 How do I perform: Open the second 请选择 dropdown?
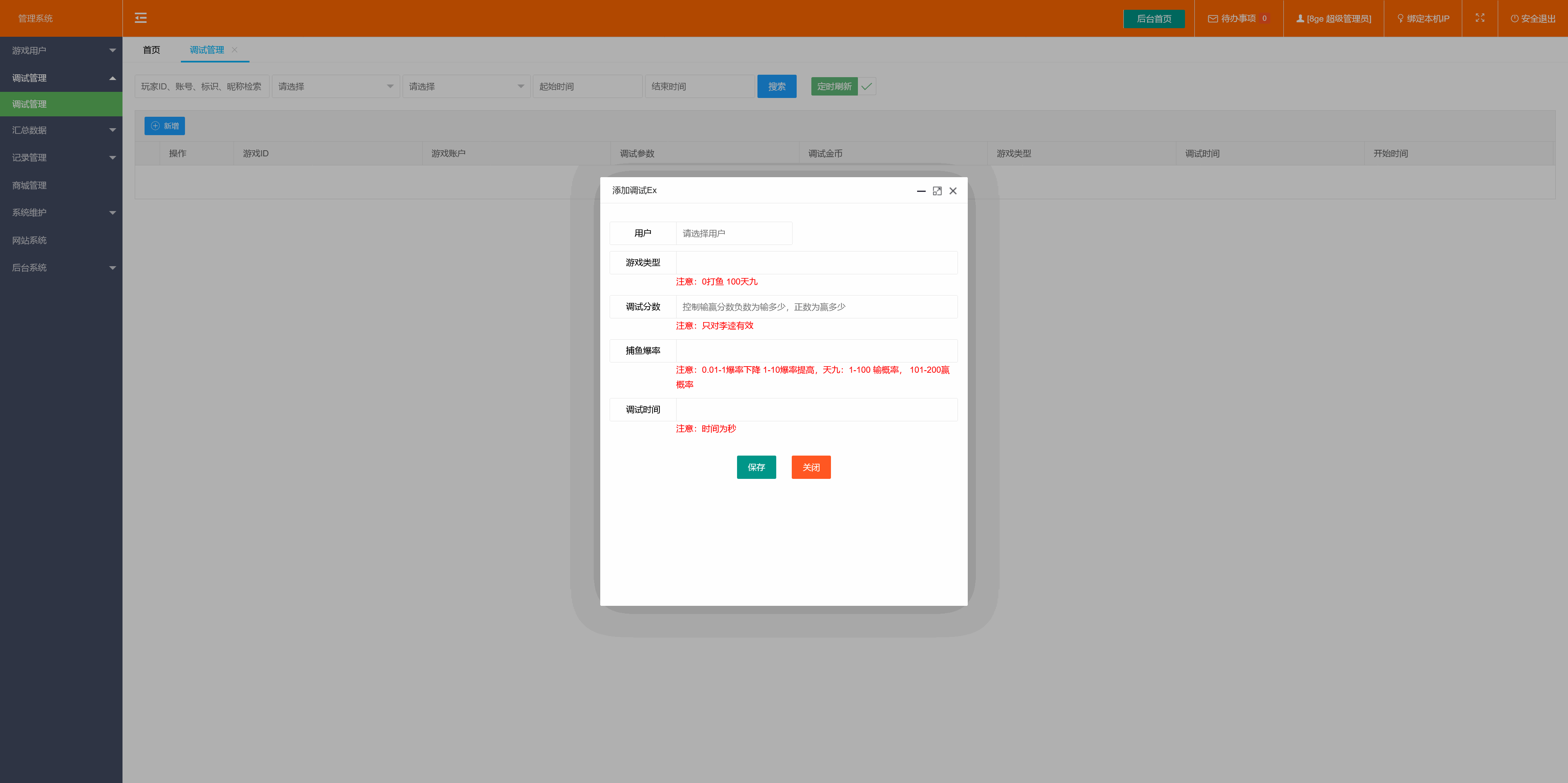coord(466,87)
